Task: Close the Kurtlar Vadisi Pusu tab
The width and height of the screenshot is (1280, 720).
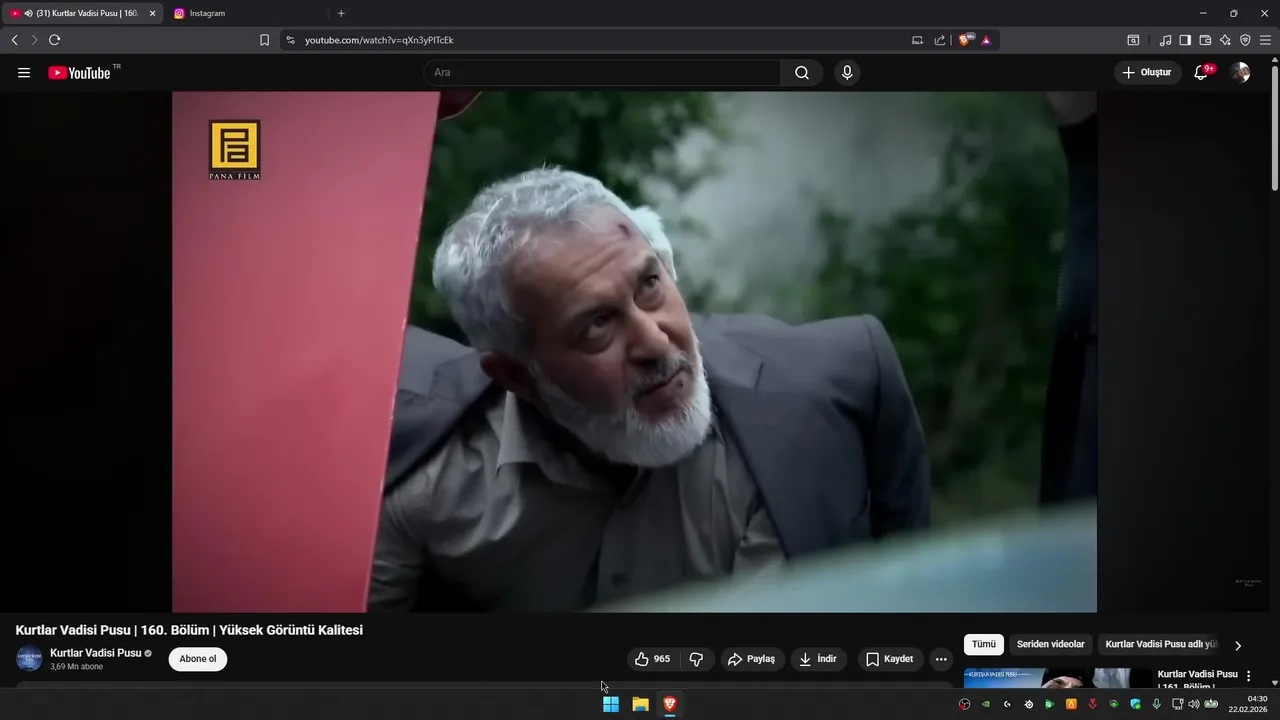Action: [152, 13]
